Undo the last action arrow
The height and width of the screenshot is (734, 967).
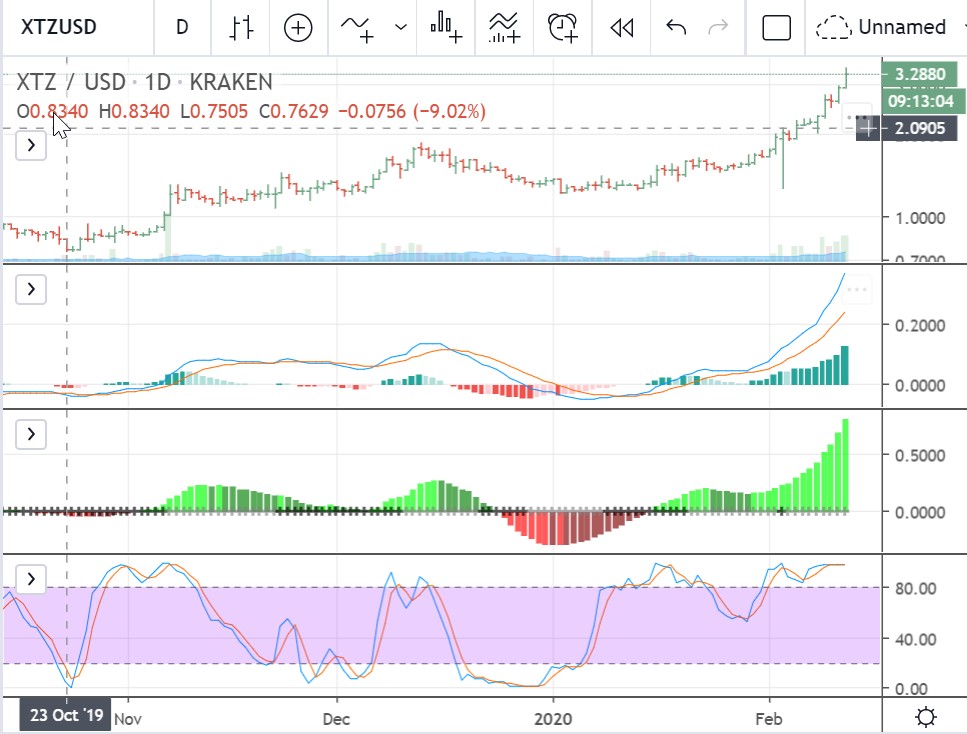click(x=677, y=27)
